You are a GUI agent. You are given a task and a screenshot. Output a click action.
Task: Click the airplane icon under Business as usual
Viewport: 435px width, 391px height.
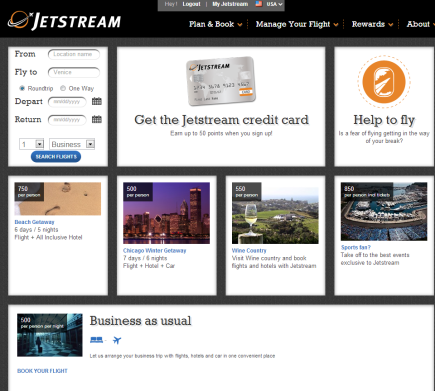coord(117,340)
